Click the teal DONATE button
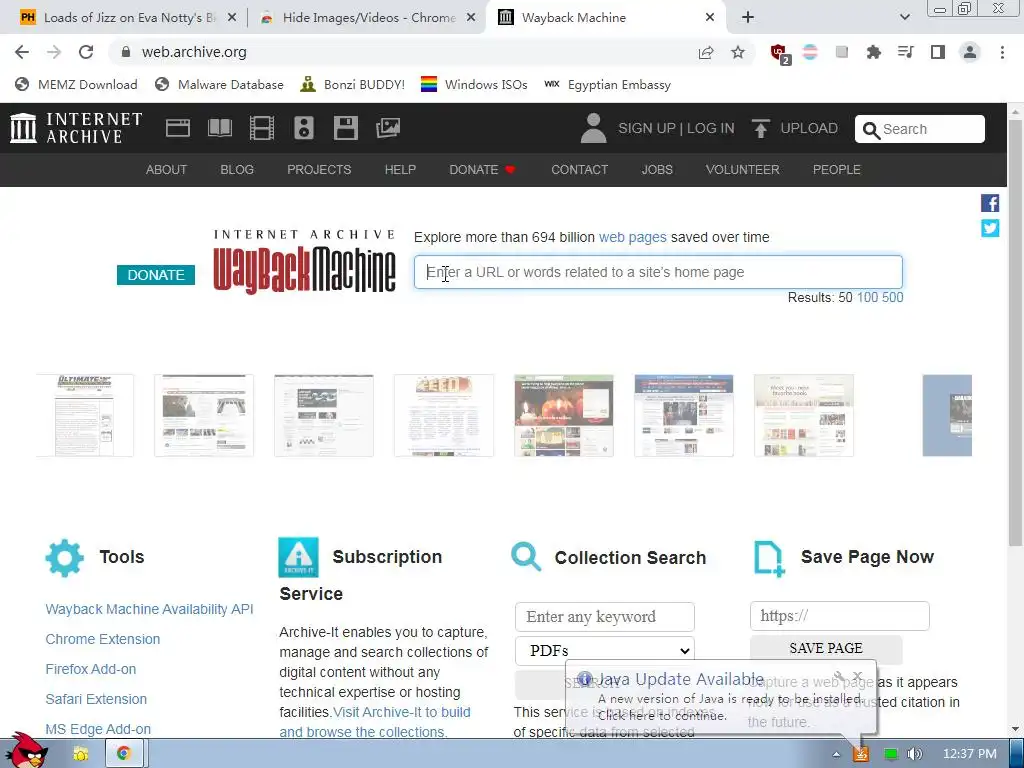The image size is (1024, 768). click(156, 275)
